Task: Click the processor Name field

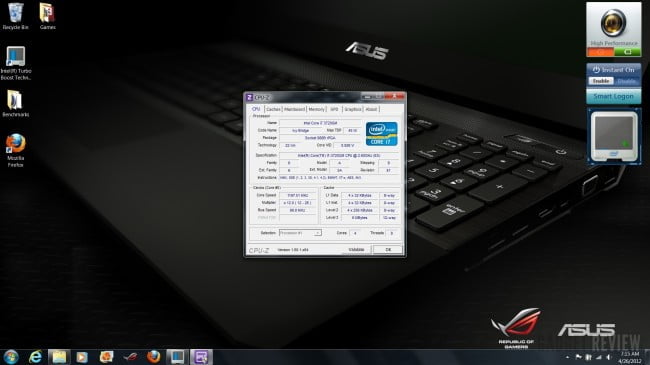Action: pyautogui.click(x=320, y=123)
